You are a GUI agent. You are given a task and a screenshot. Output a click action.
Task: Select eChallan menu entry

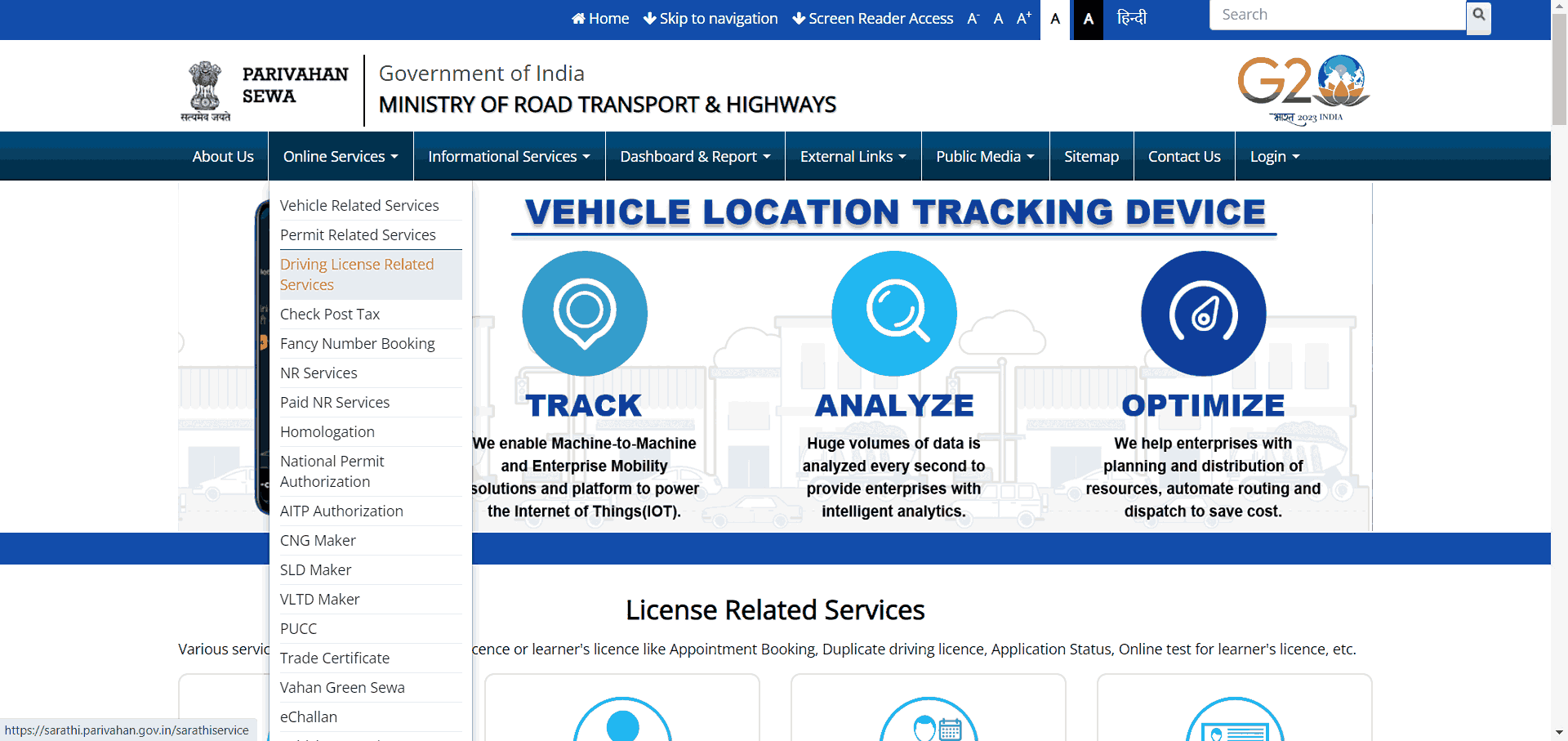pos(371,717)
